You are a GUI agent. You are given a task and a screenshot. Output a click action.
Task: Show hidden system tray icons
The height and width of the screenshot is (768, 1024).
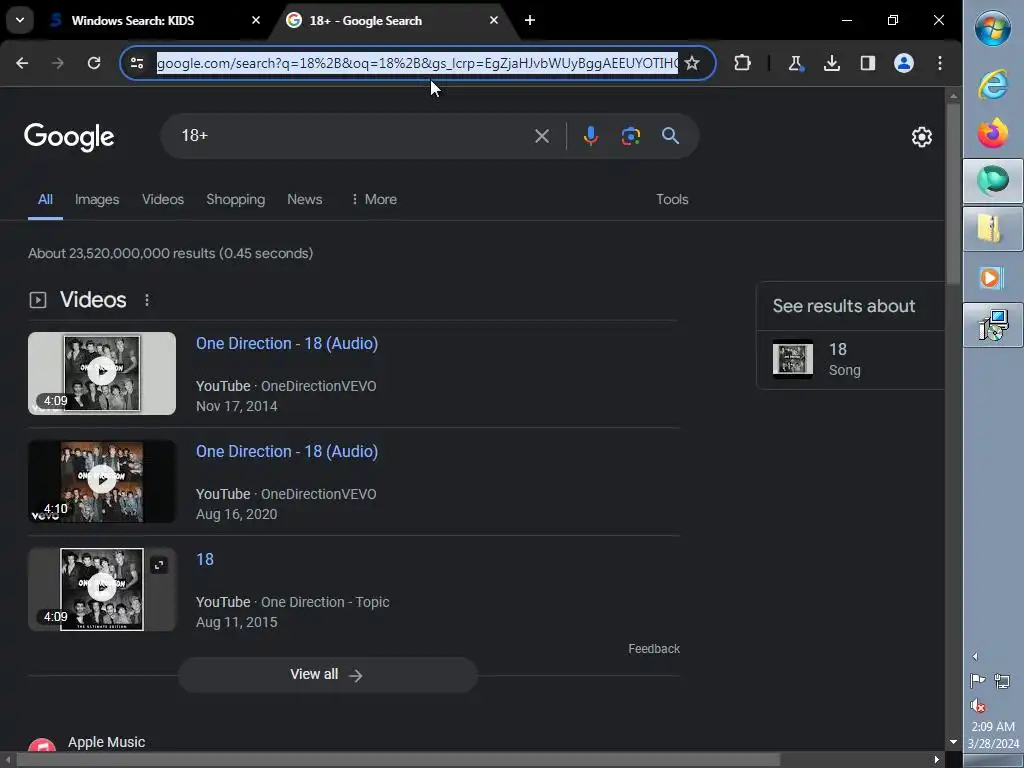point(975,656)
